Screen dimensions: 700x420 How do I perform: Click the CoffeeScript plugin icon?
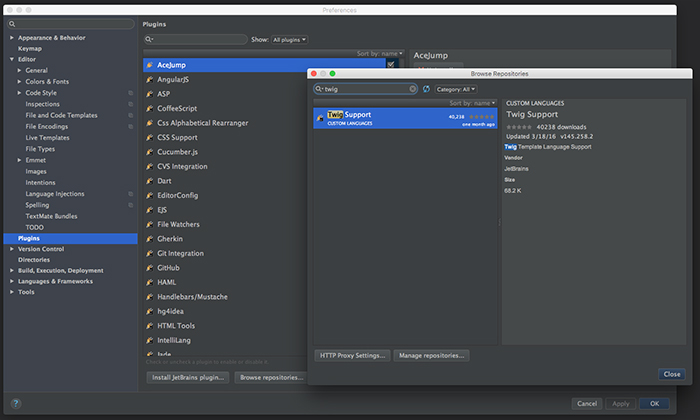pyautogui.click(x=149, y=108)
